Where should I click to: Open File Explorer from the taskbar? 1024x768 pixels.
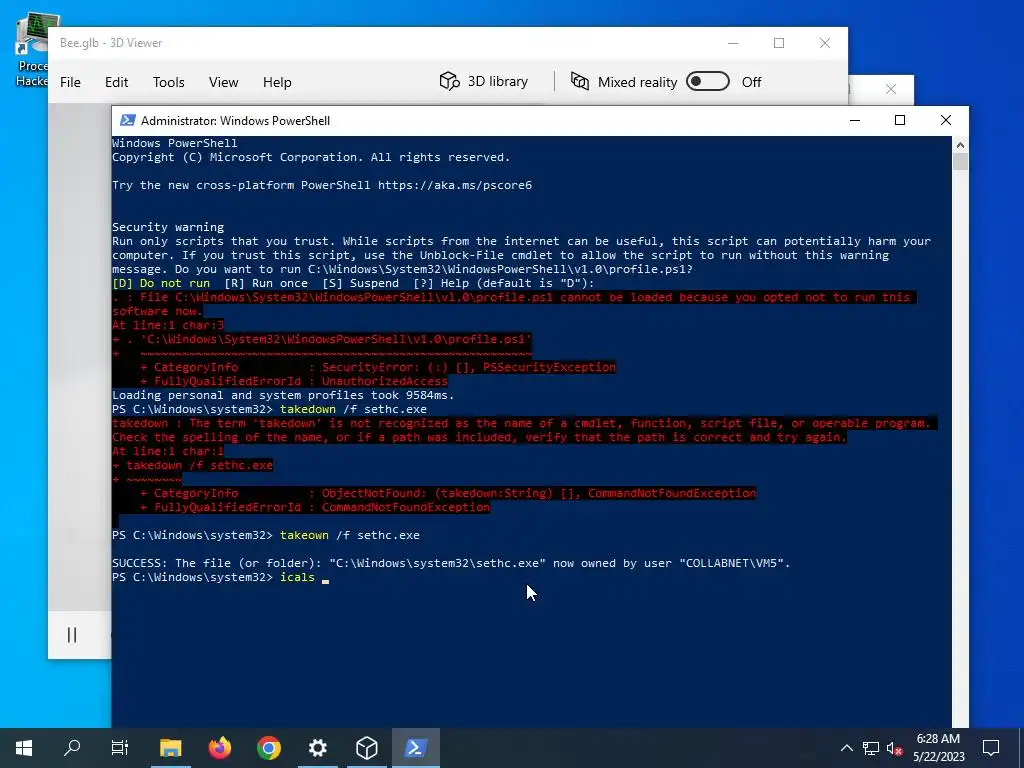(x=170, y=748)
